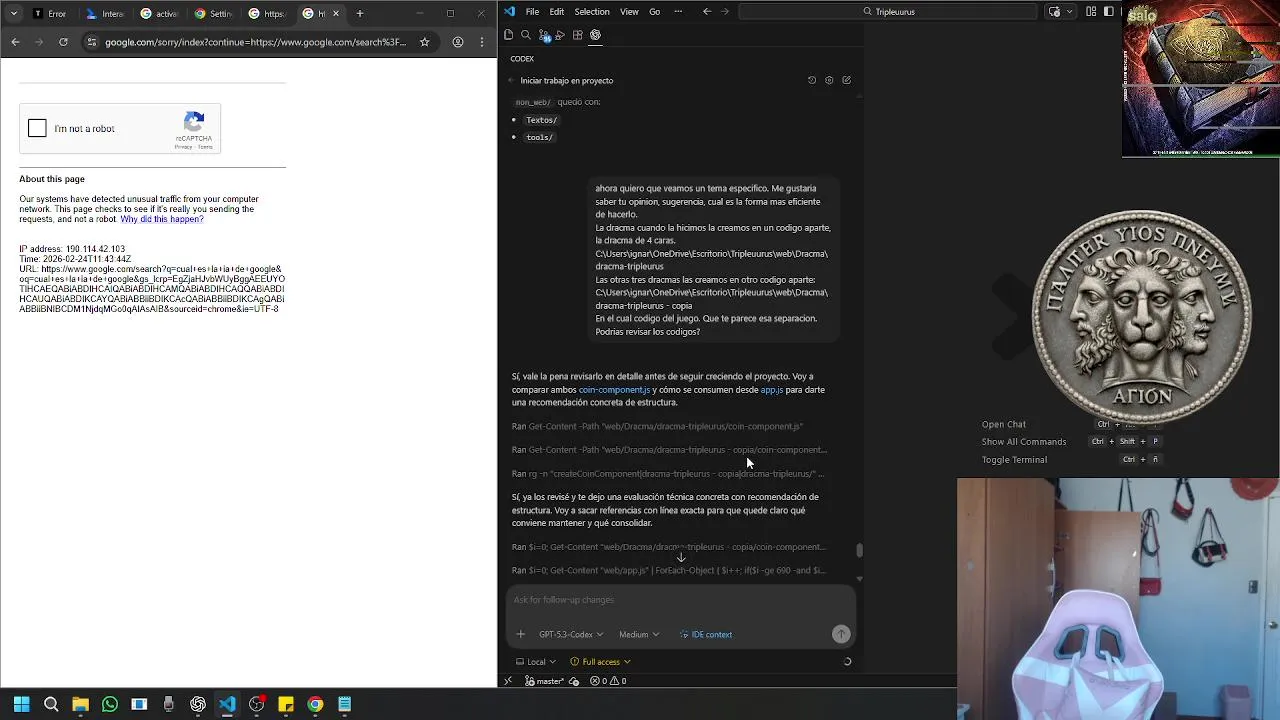1280x720 pixels.
Task: Open Chrome three-dot menu
Action: pyautogui.click(x=482, y=42)
